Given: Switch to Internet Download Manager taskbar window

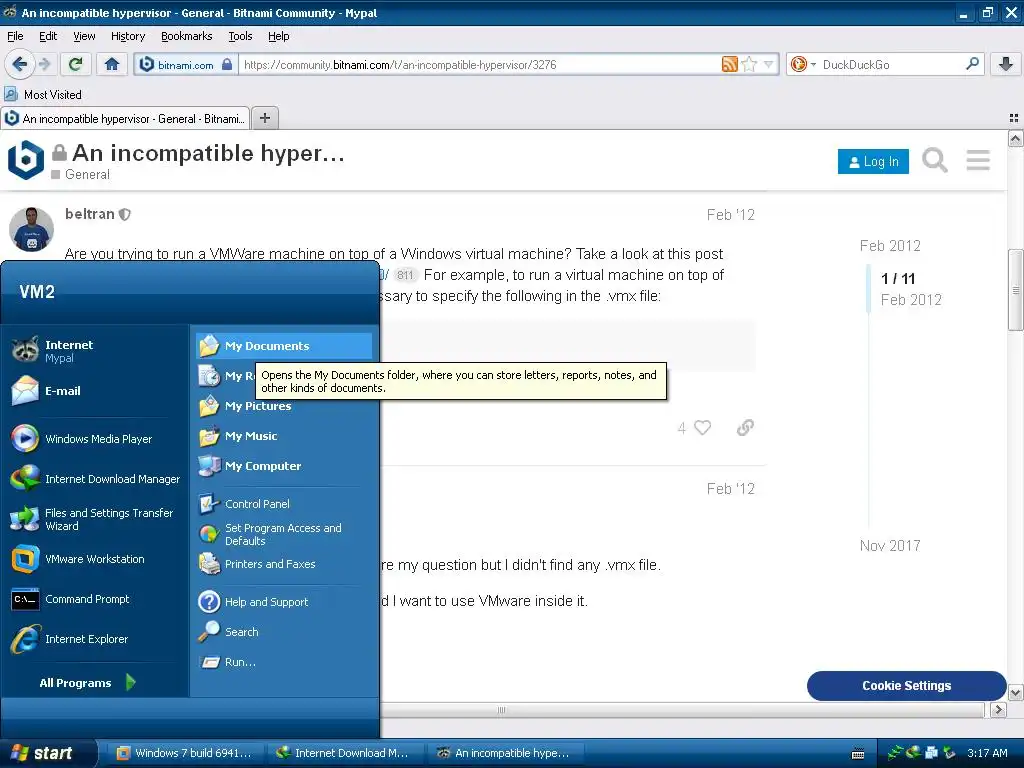Looking at the screenshot, I should coord(345,753).
